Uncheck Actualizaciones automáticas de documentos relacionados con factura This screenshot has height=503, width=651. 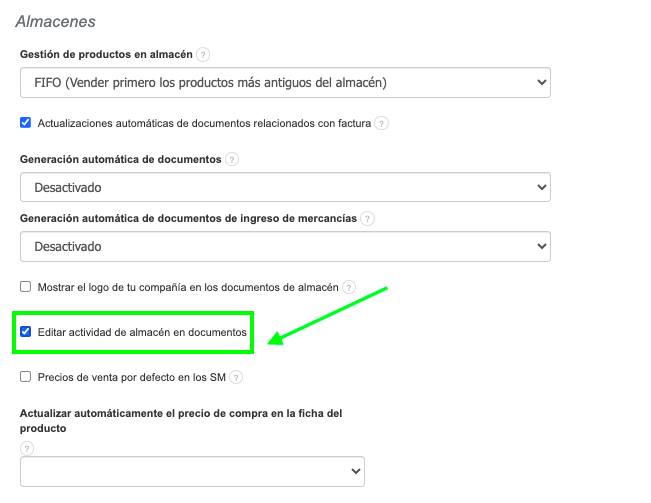(x=26, y=123)
